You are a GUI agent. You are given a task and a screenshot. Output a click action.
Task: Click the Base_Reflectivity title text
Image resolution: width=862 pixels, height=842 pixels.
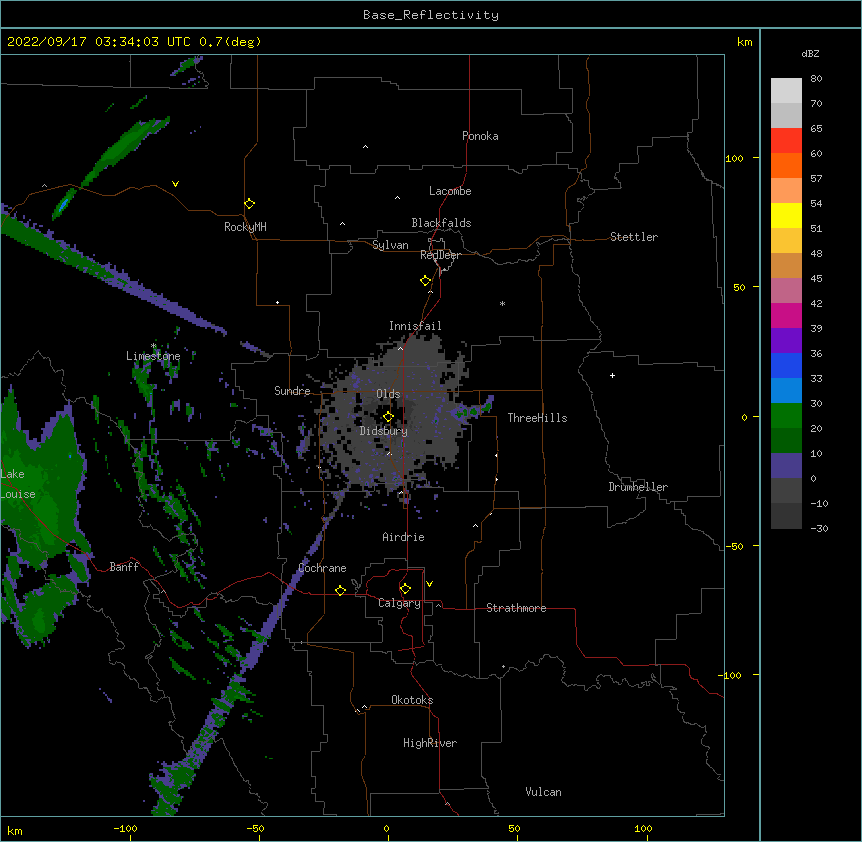coord(431,15)
